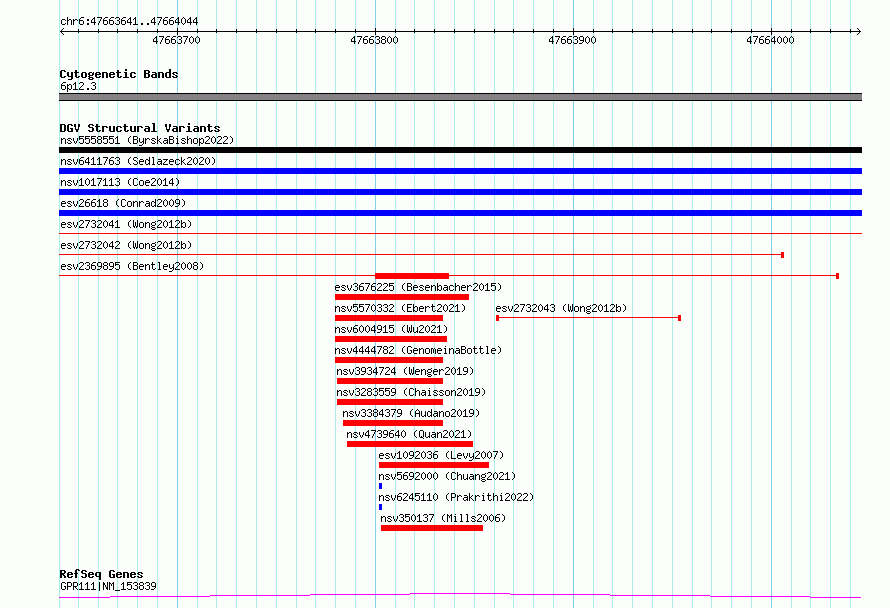The height and width of the screenshot is (608, 890).
Task: Select the small blue nsv6245110 Prakrithi2022 marker
Action: click(380, 507)
